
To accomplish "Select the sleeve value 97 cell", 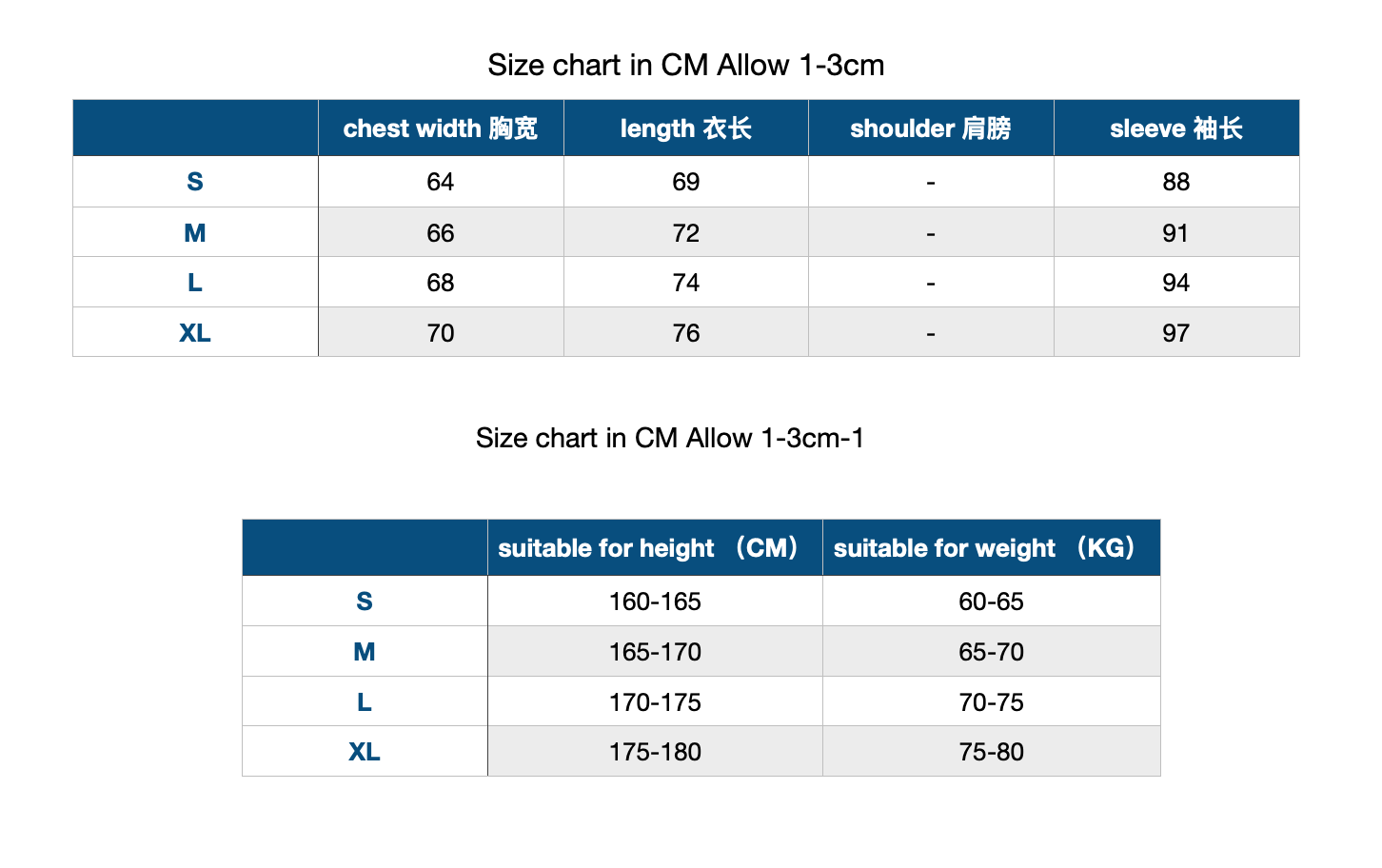I will click(x=1176, y=332).
